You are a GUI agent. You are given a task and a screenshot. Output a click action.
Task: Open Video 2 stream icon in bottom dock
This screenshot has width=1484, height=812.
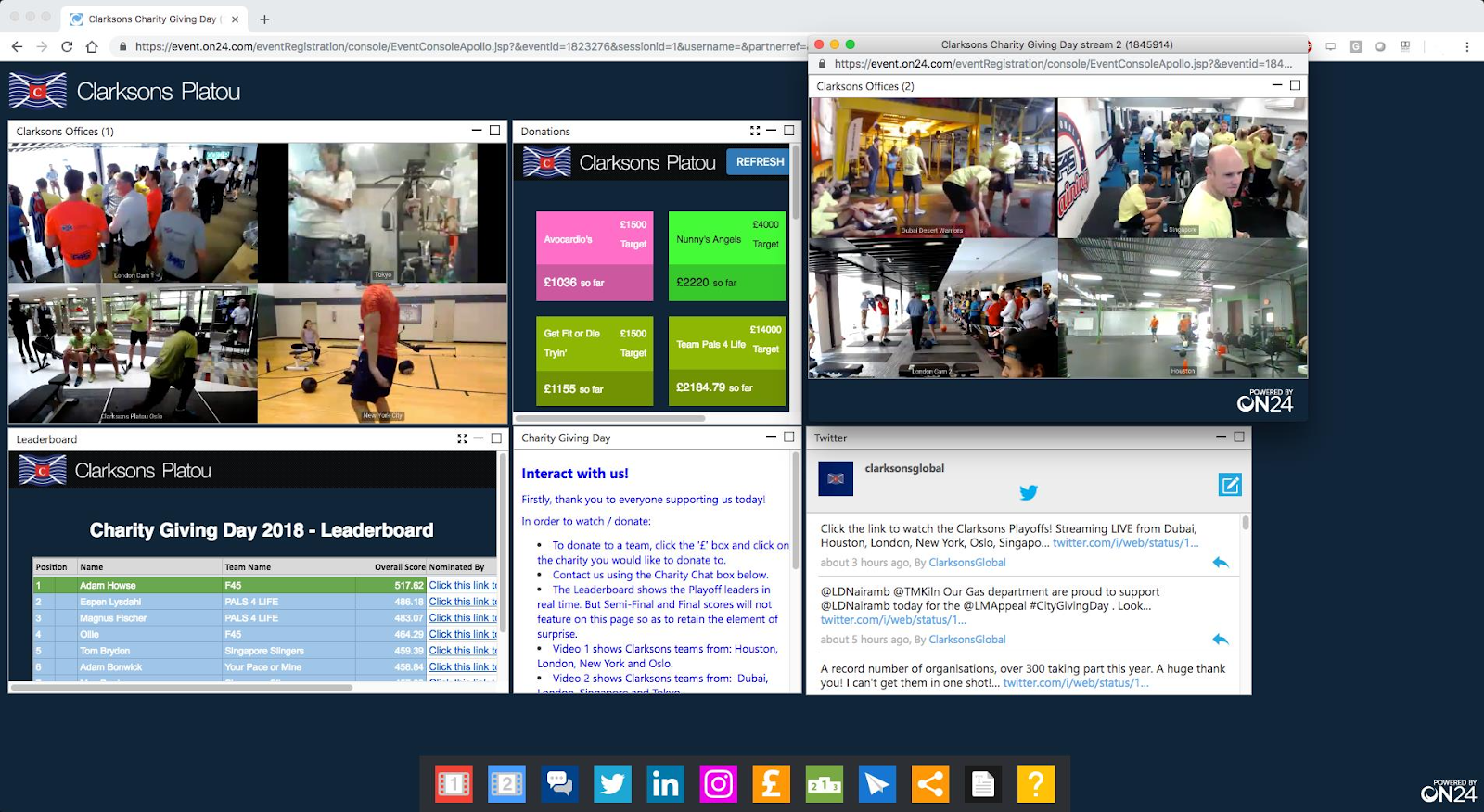tap(506, 784)
